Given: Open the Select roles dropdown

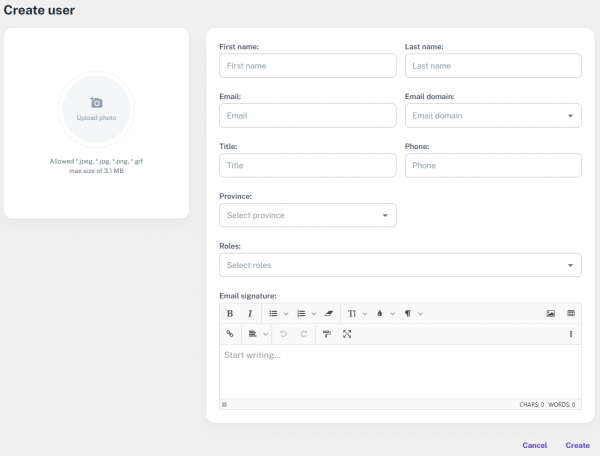Looking at the screenshot, I should click(400, 265).
